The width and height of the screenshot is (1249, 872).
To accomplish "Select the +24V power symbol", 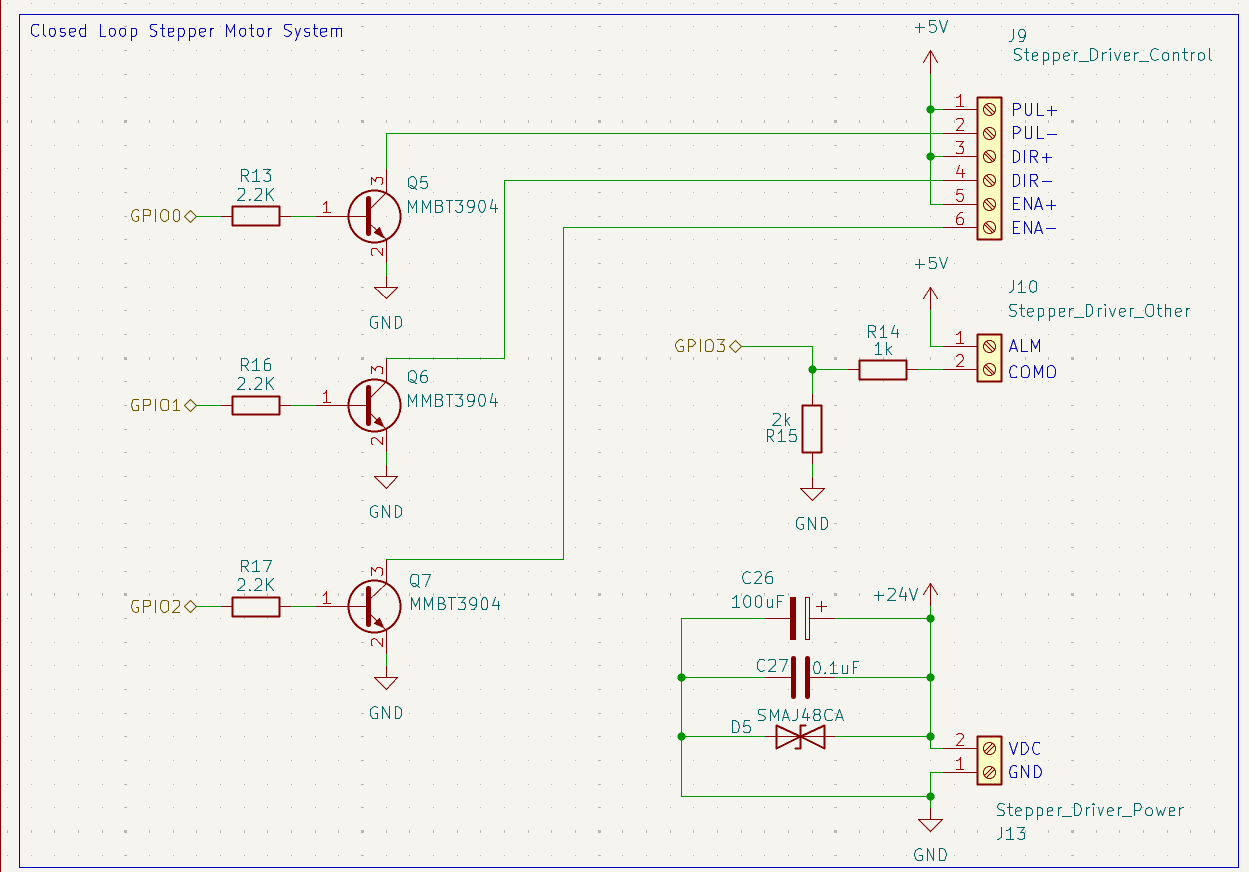I will point(930,593).
